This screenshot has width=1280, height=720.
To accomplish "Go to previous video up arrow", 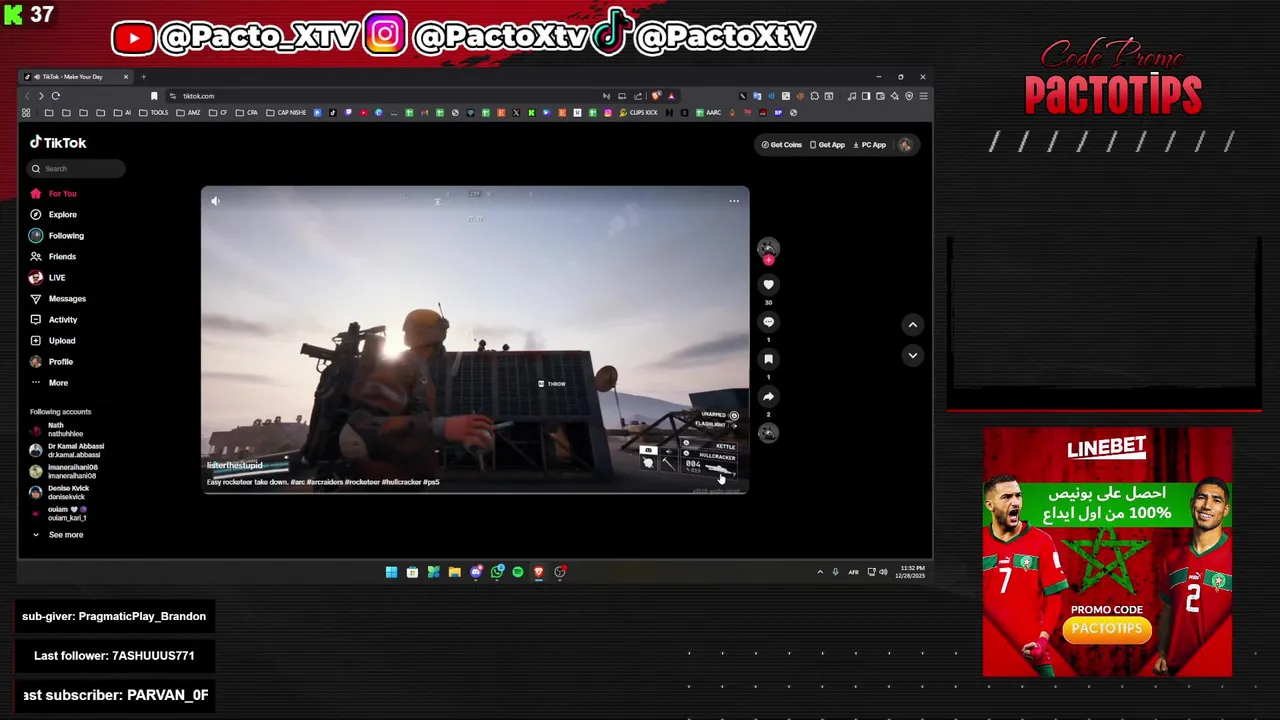I will click(x=912, y=324).
